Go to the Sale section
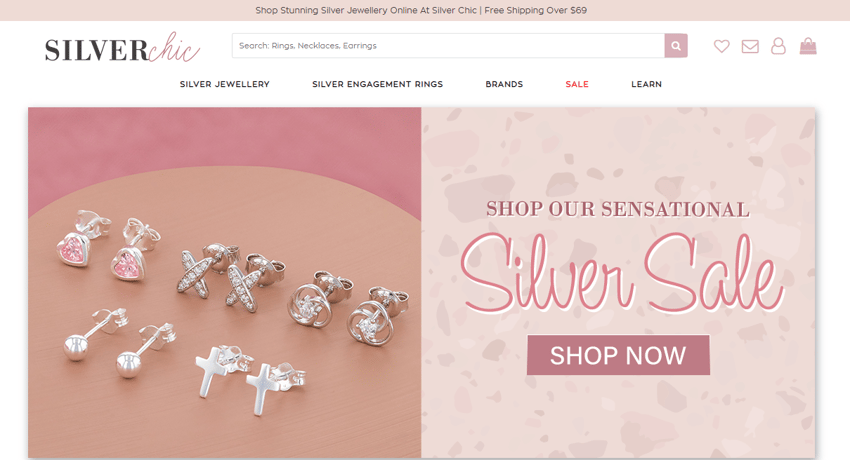Screen dimensions: 850x460 [577, 84]
